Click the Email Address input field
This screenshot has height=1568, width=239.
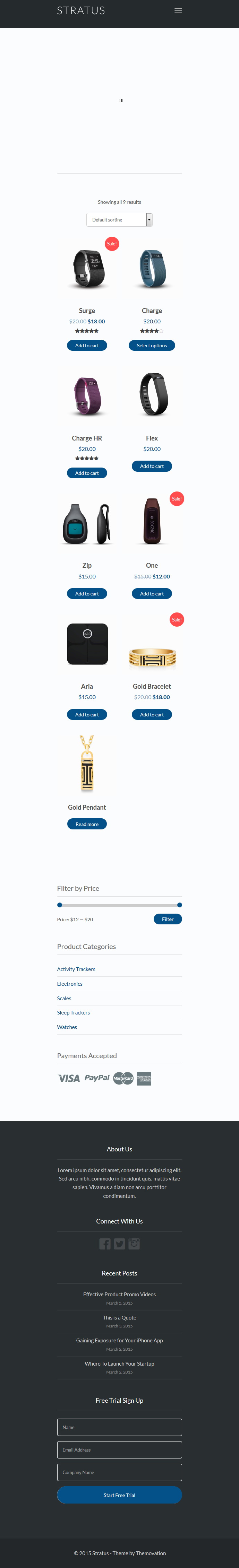tap(119, 1449)
